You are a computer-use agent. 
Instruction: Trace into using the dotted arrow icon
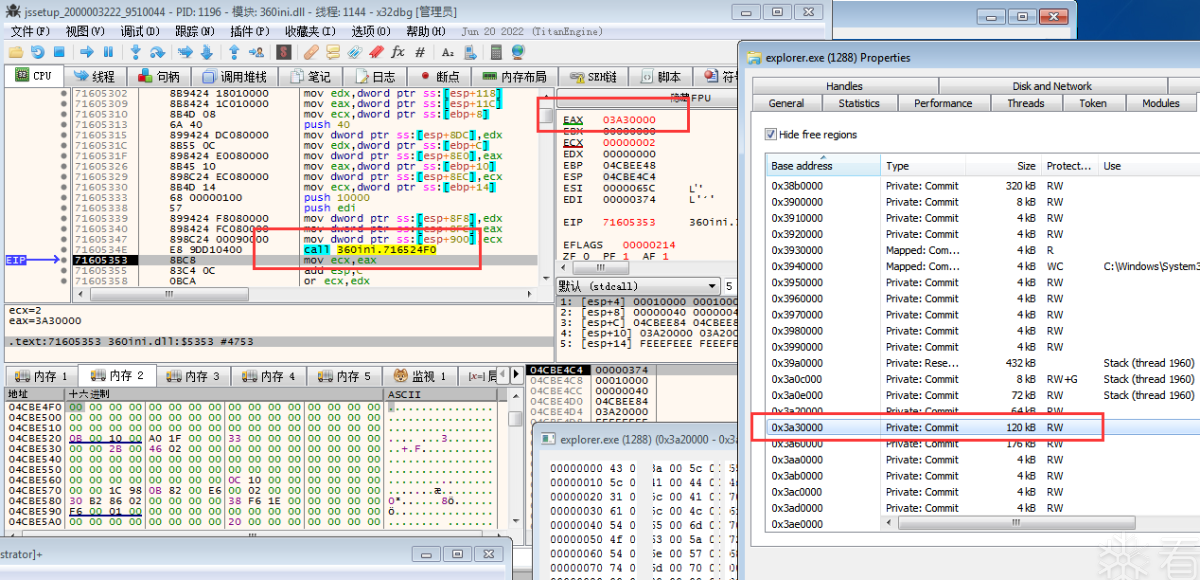(184, 52)
